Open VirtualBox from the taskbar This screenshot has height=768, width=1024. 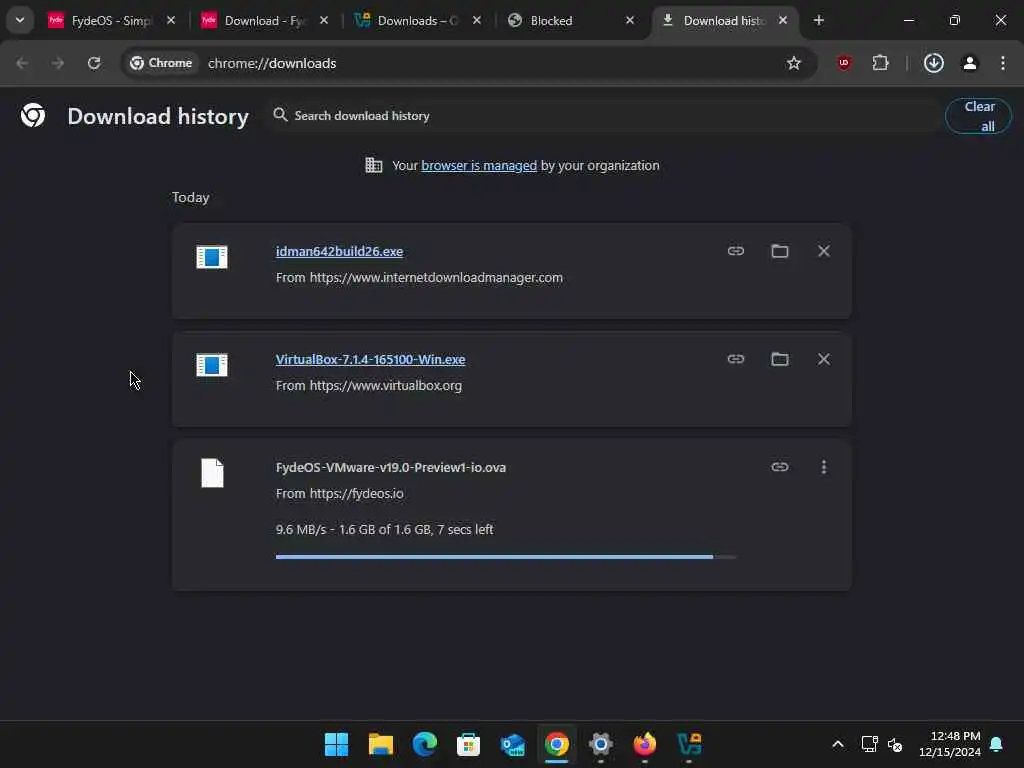click(x=689, y=744)
